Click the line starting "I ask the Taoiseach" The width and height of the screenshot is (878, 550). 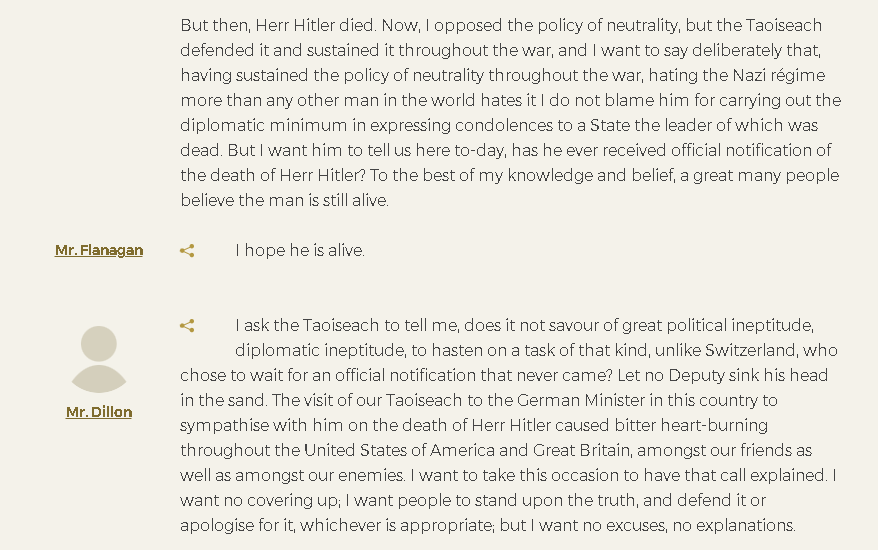(525, 325)
